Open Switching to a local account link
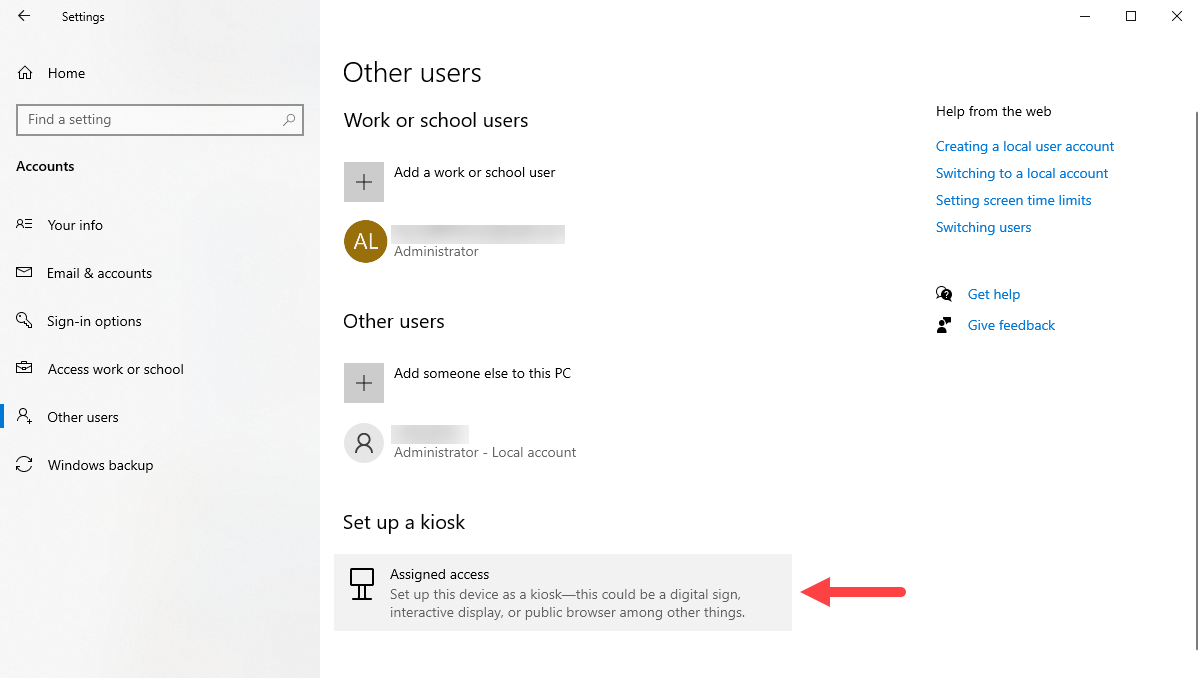The image size is (1200, 678). [1022, 173]
